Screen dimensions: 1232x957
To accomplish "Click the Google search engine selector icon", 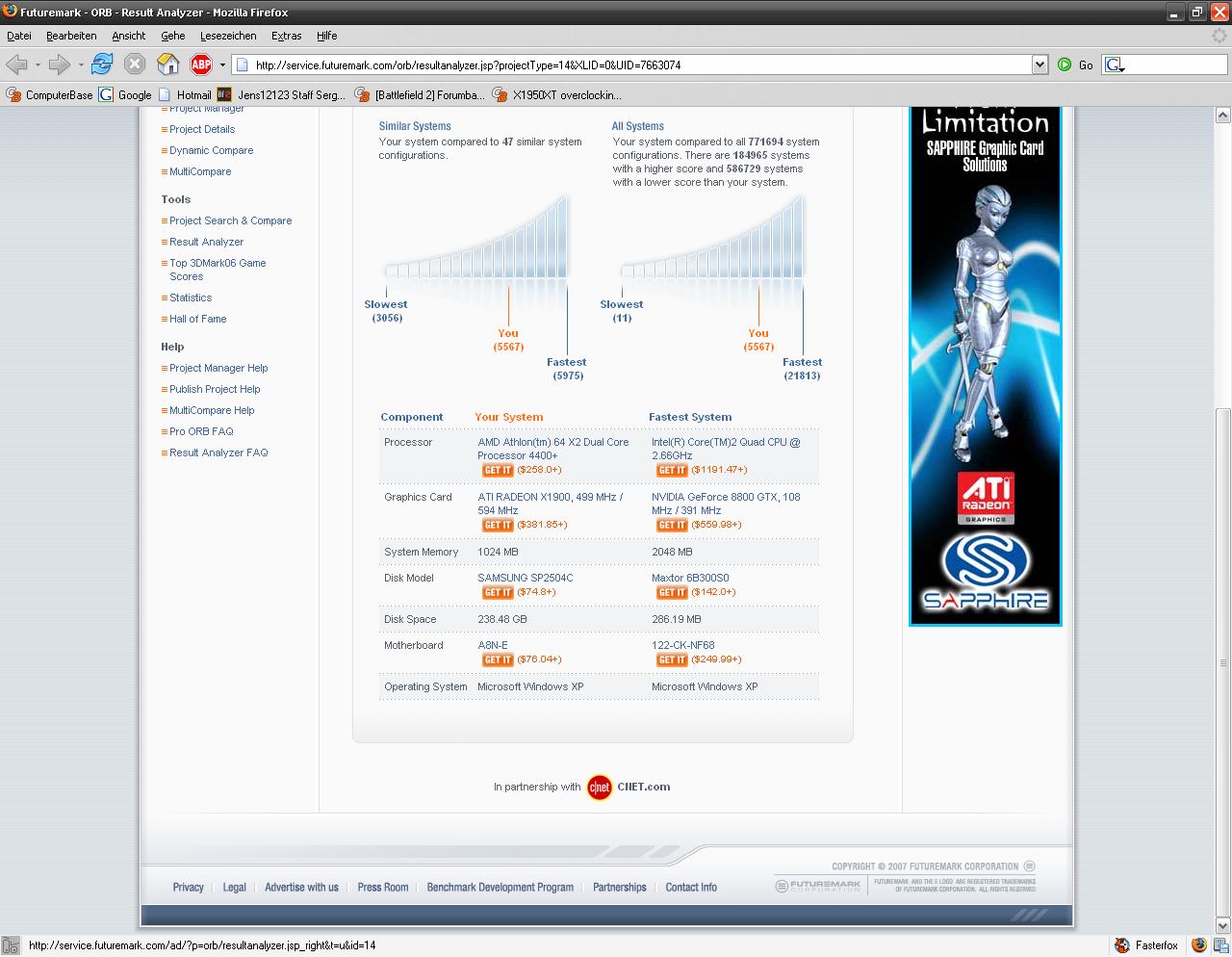I will (1115, 65).
